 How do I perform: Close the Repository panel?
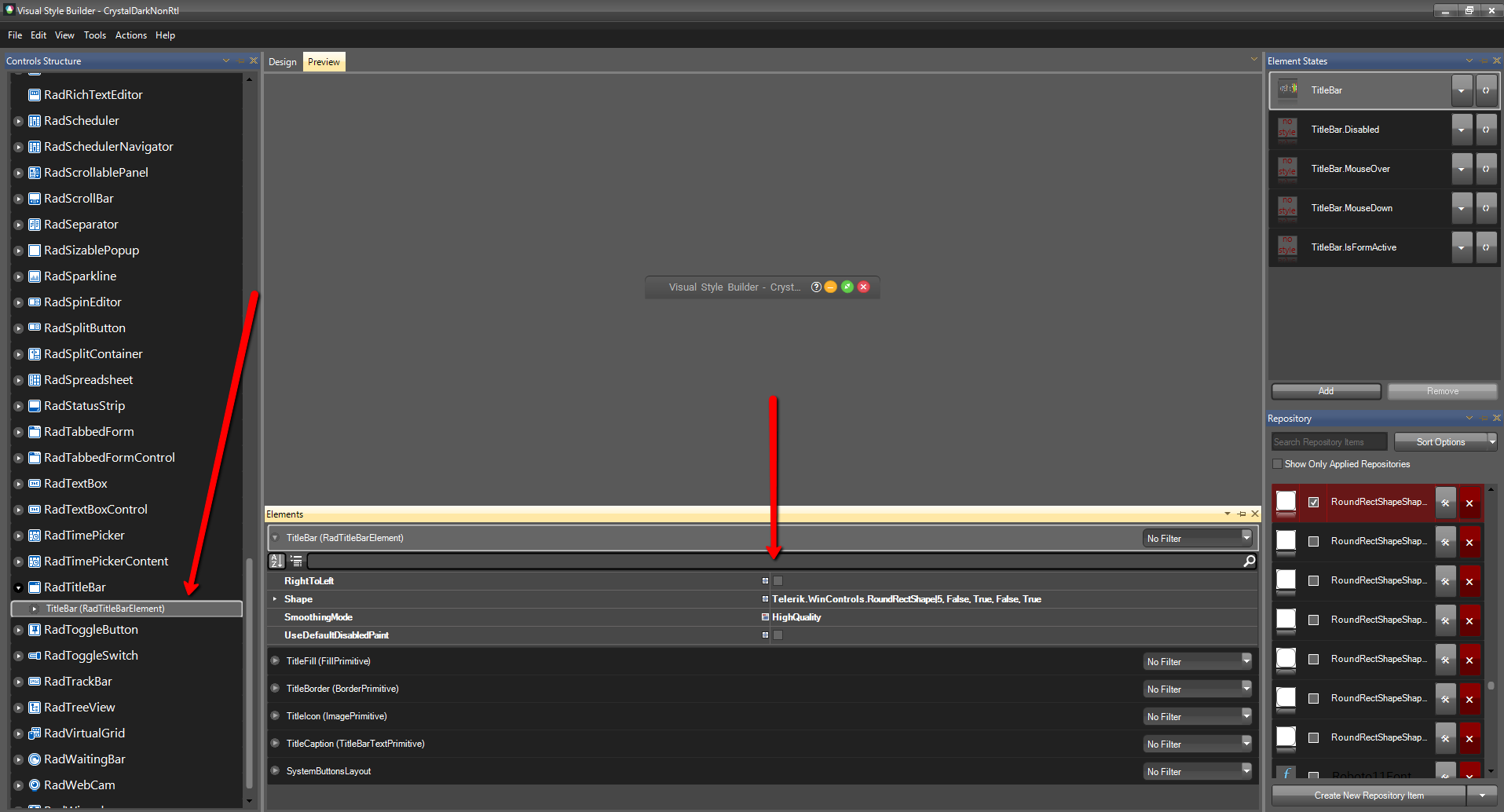point(1496,418)
